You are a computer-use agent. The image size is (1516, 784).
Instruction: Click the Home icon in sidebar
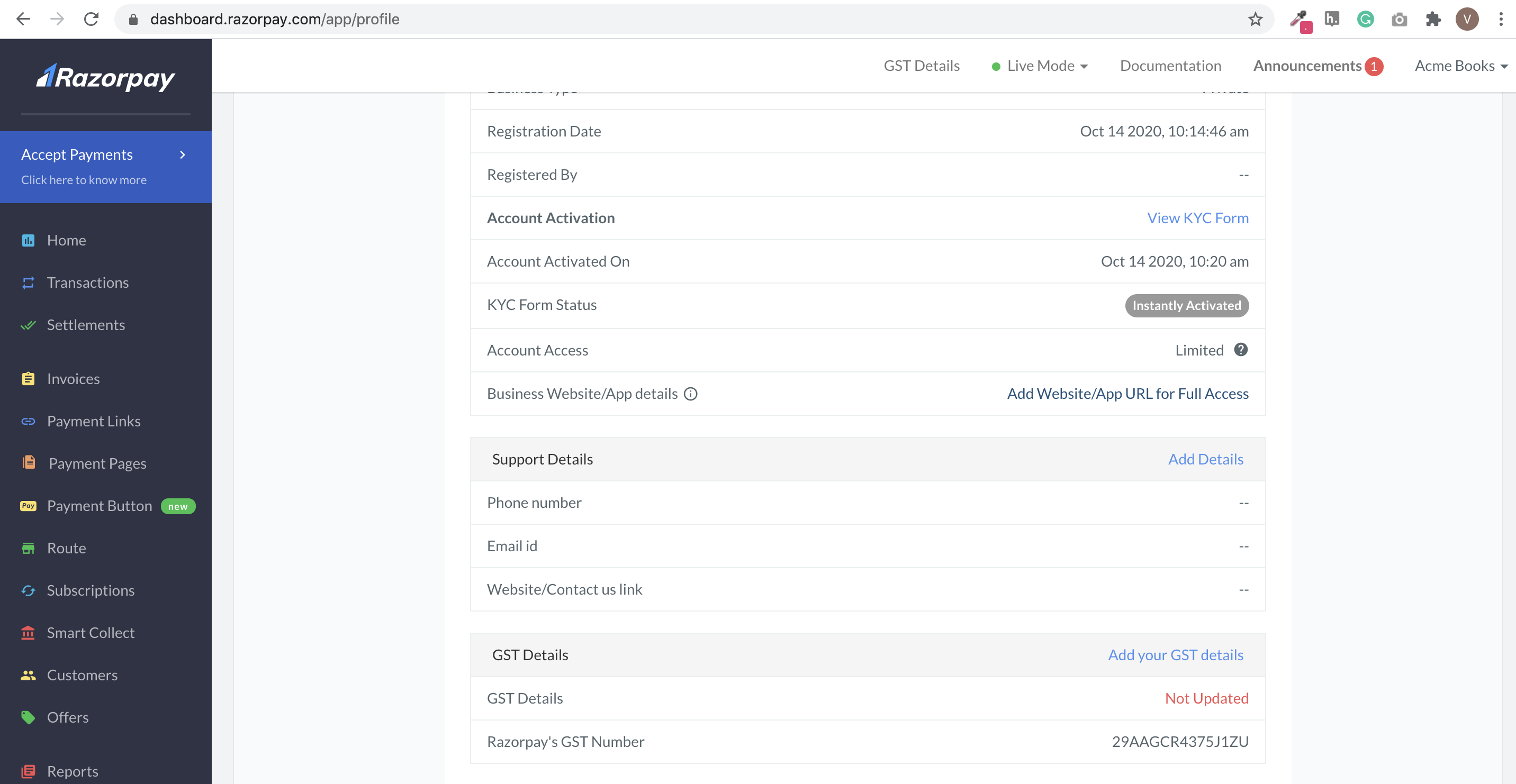click(x=28, y=239)
